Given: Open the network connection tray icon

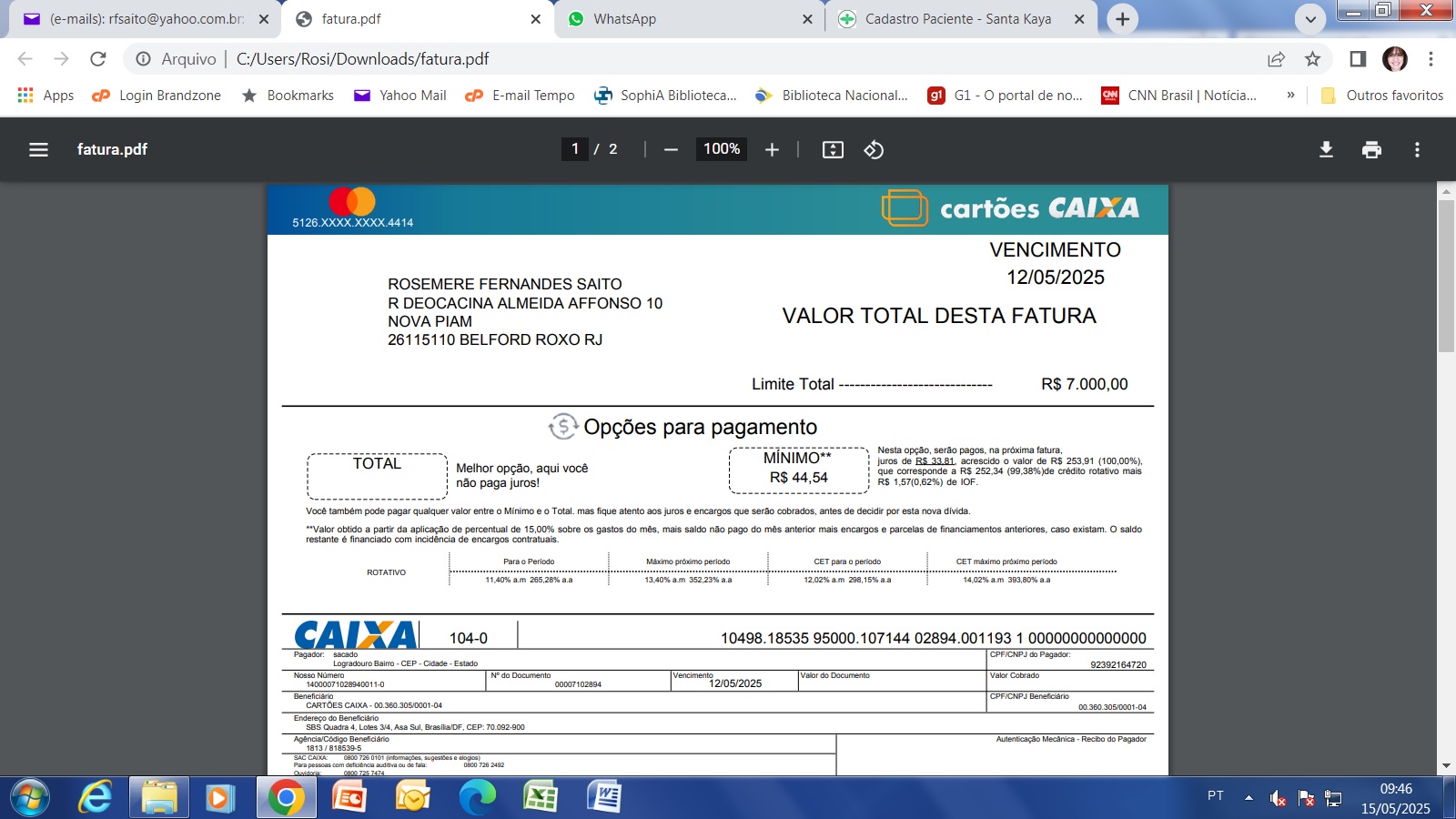Looking at the screenshot, I should point(1333,798).
